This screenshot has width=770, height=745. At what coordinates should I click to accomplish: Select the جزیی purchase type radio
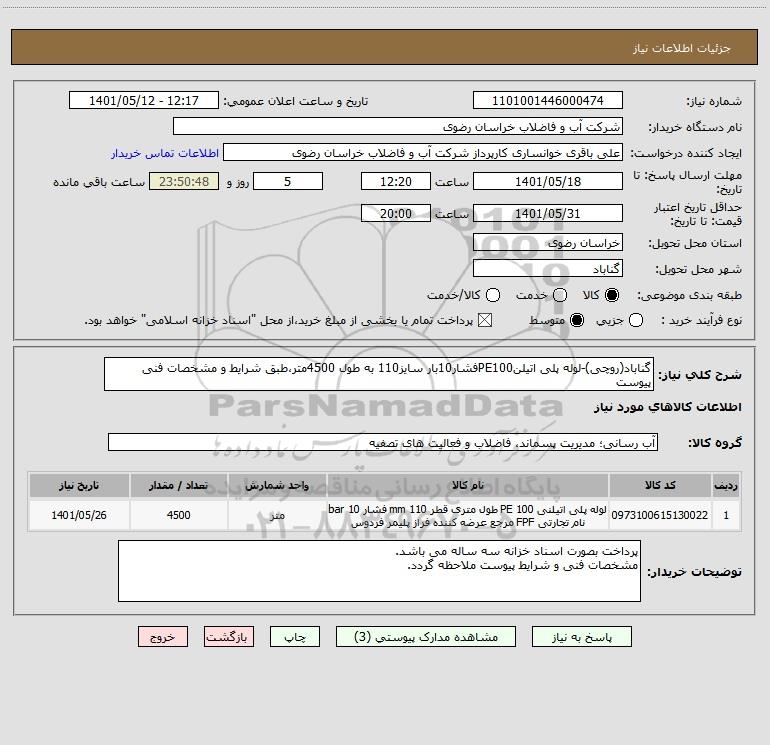(x=636, y=320)
